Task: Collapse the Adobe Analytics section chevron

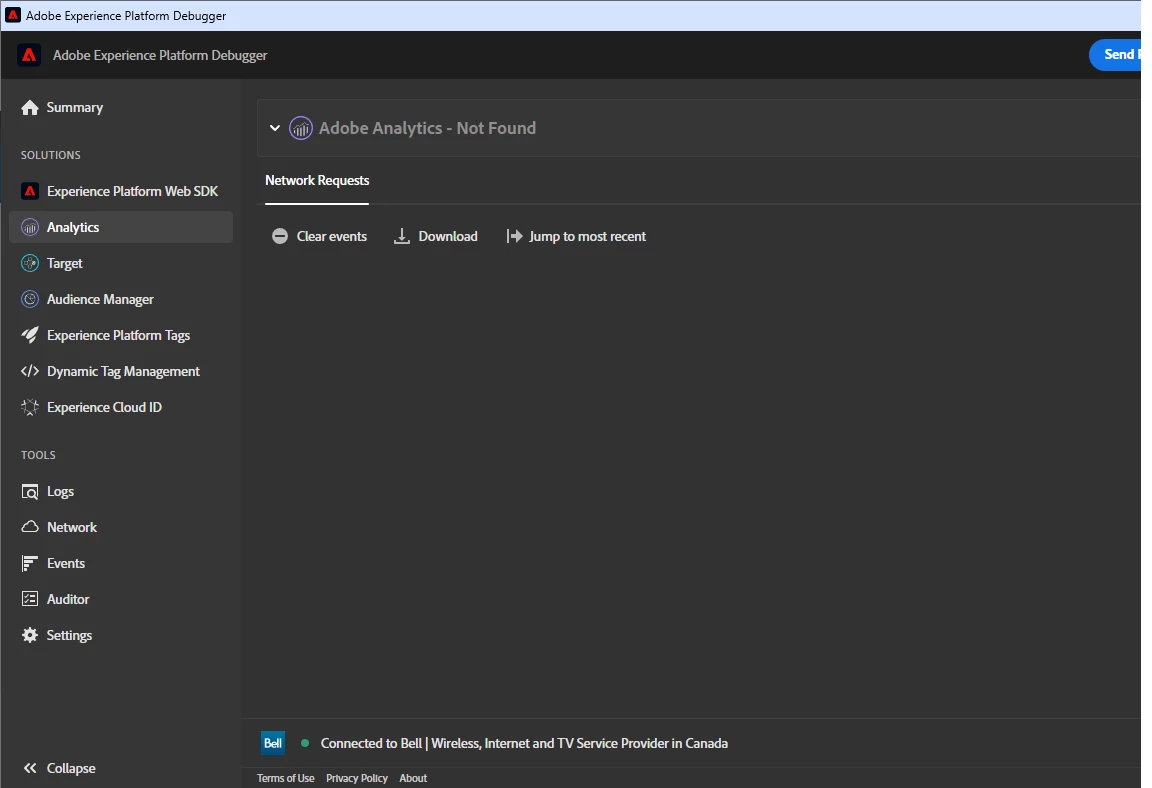Action: (x=275, y=129)
